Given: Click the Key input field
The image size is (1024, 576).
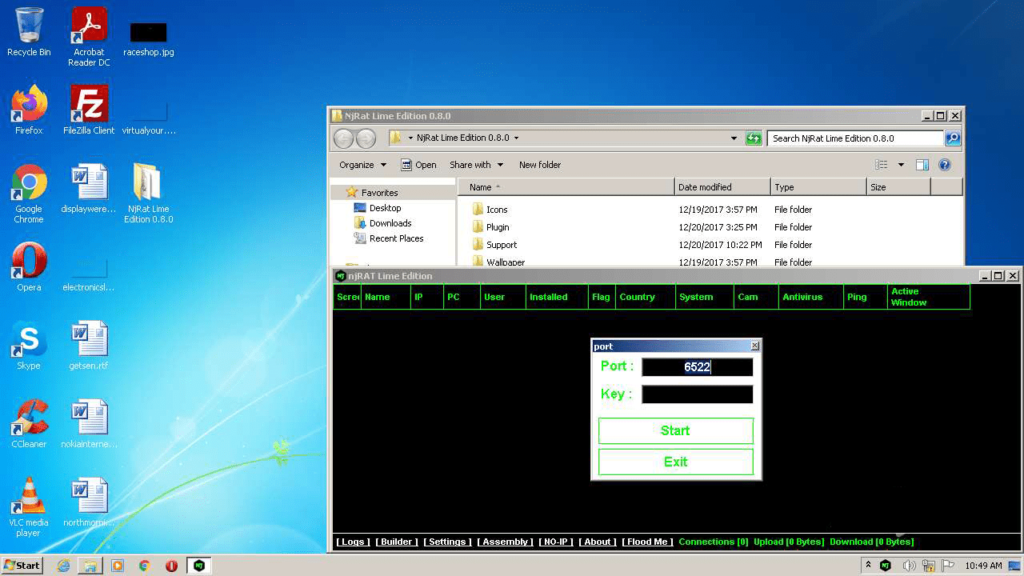Looking at the screenshot, I should [697, 394].
